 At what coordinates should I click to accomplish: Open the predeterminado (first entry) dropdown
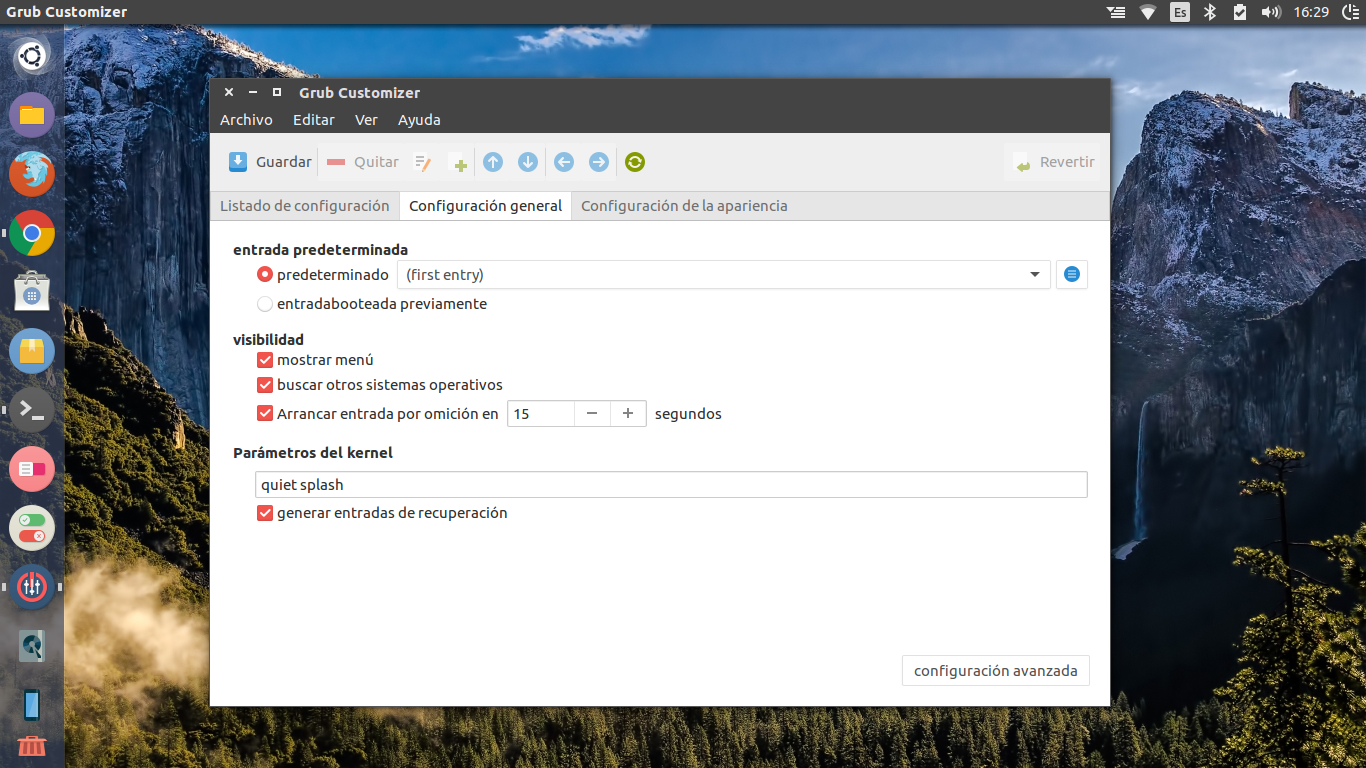(x=723, y=275)
